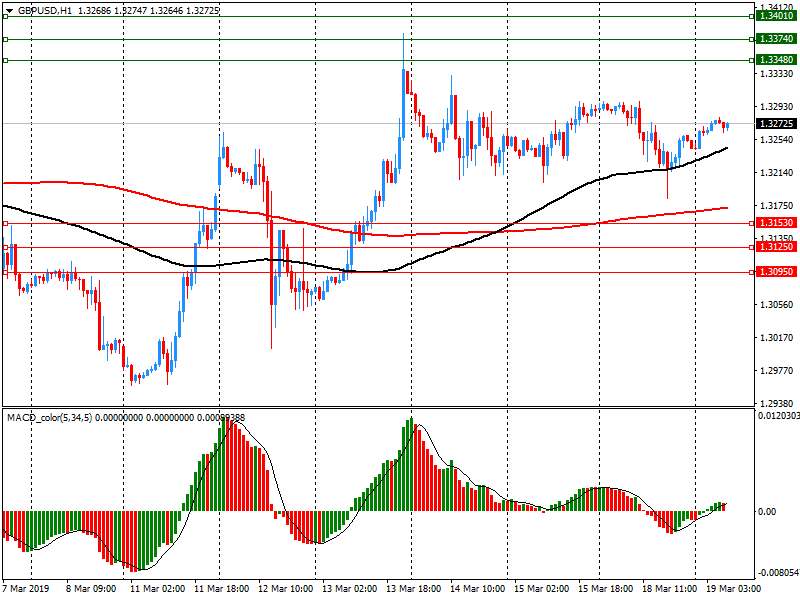
Task: Select the red 1.31530 price label
Action: click(776, 223)
